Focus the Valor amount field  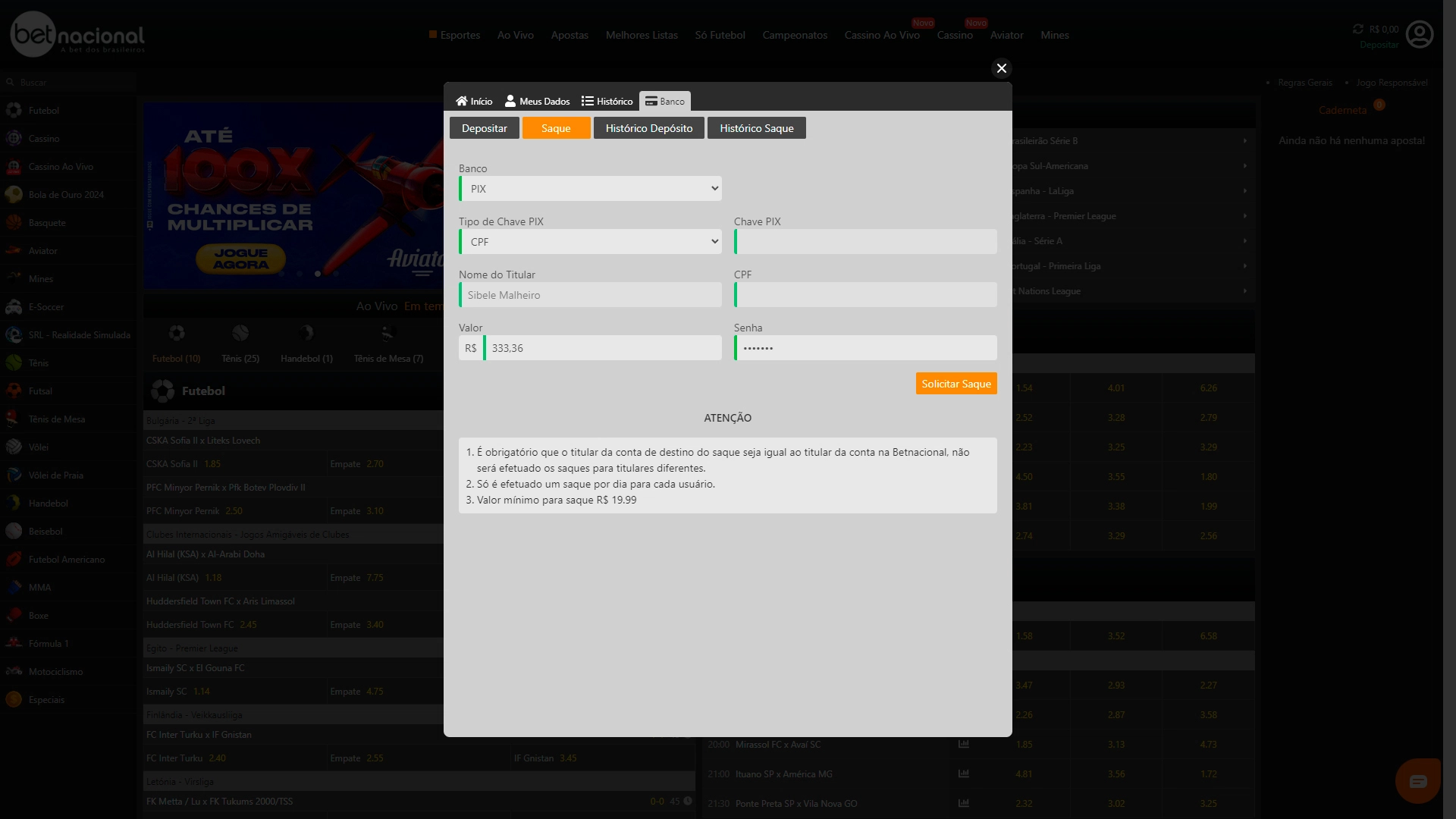pyautogui.click(x=602, y=348)
